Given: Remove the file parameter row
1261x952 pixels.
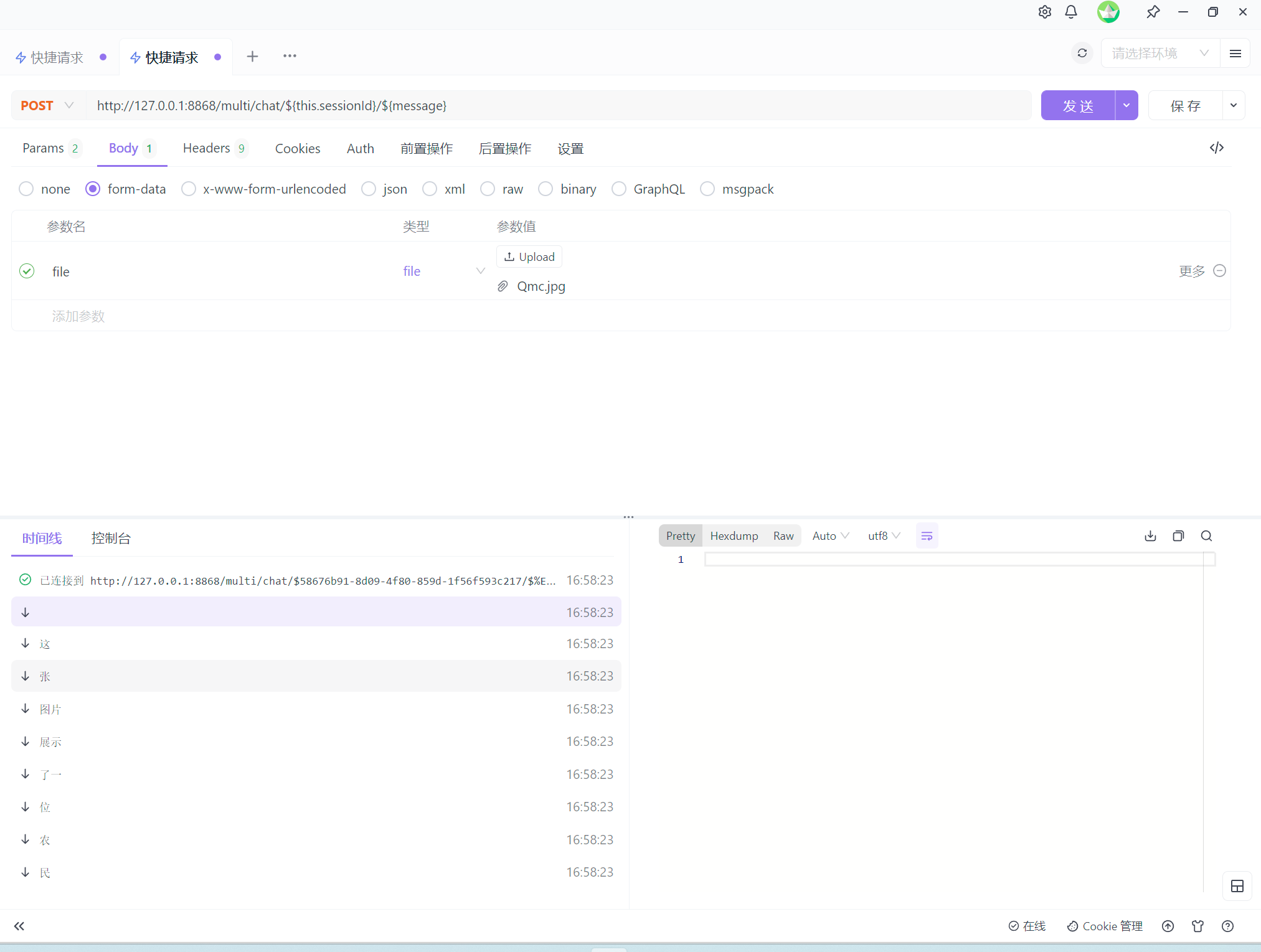Looking at the screenshot, I should 1220,271.
